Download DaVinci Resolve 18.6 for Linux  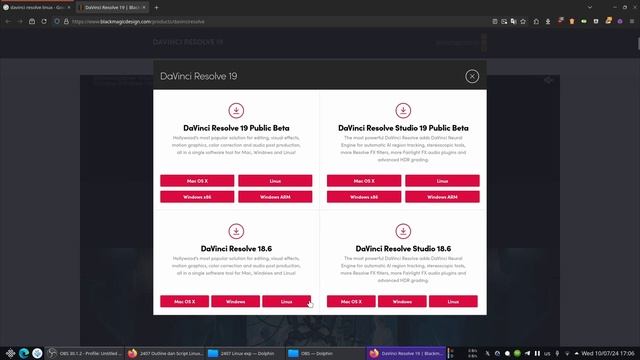(287, 301)
